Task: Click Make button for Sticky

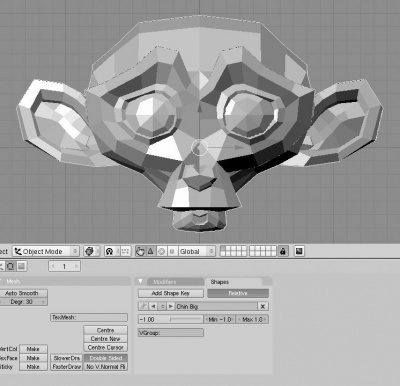Action: pos(33,367)
